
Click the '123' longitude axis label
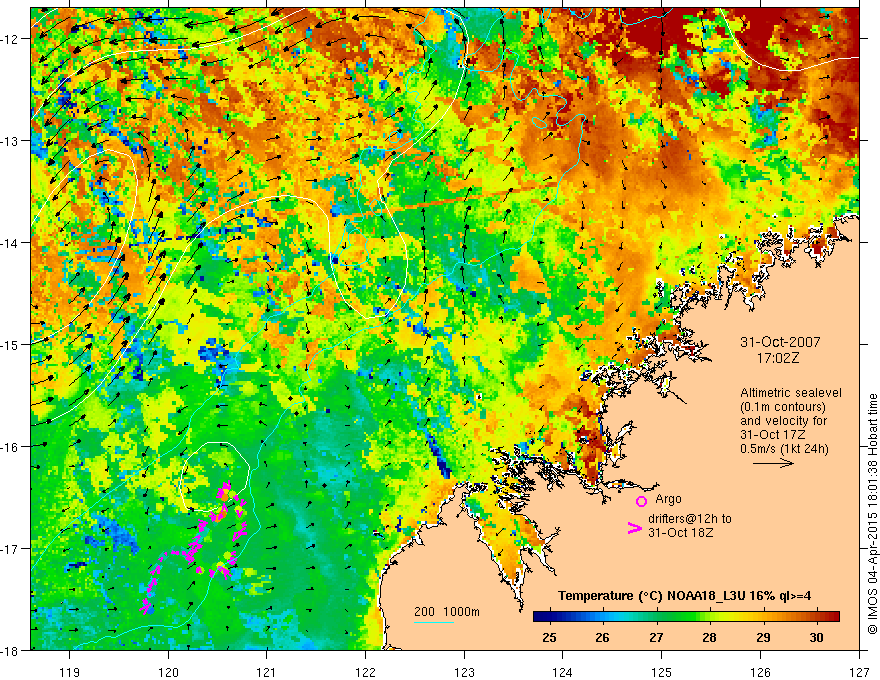coord(464,672)
